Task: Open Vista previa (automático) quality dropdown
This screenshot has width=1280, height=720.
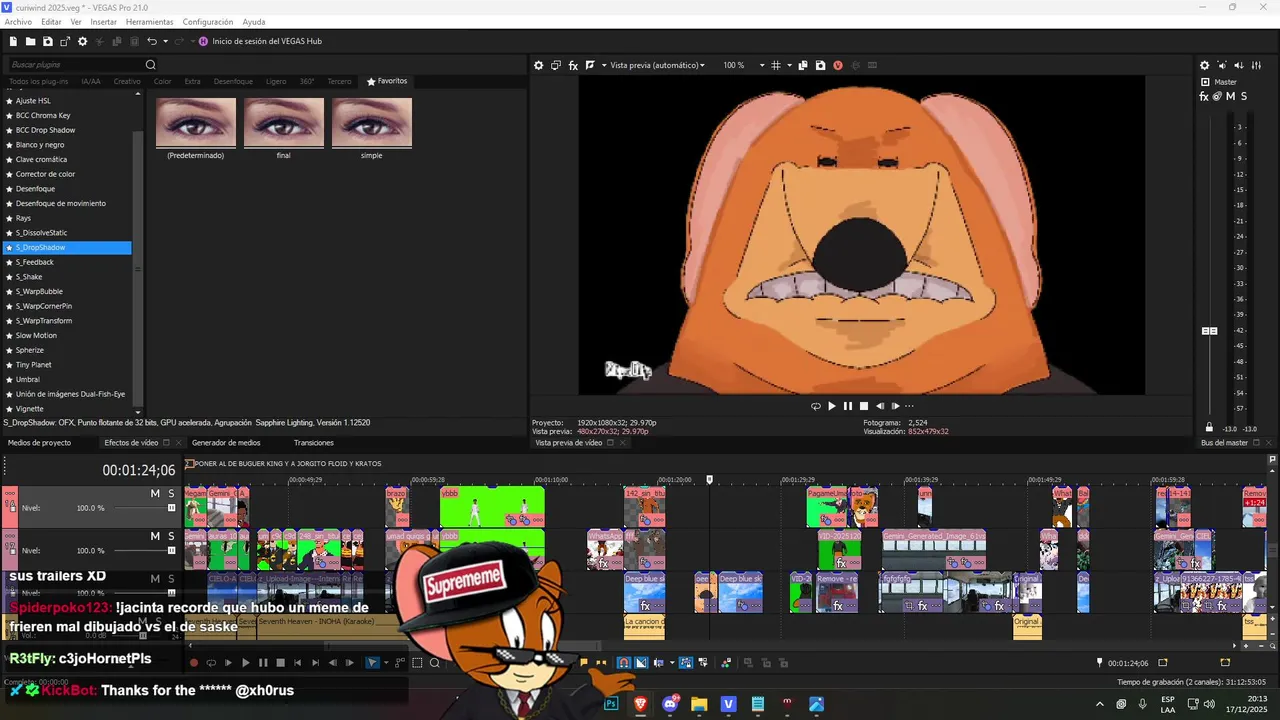Action: (657, 65)
